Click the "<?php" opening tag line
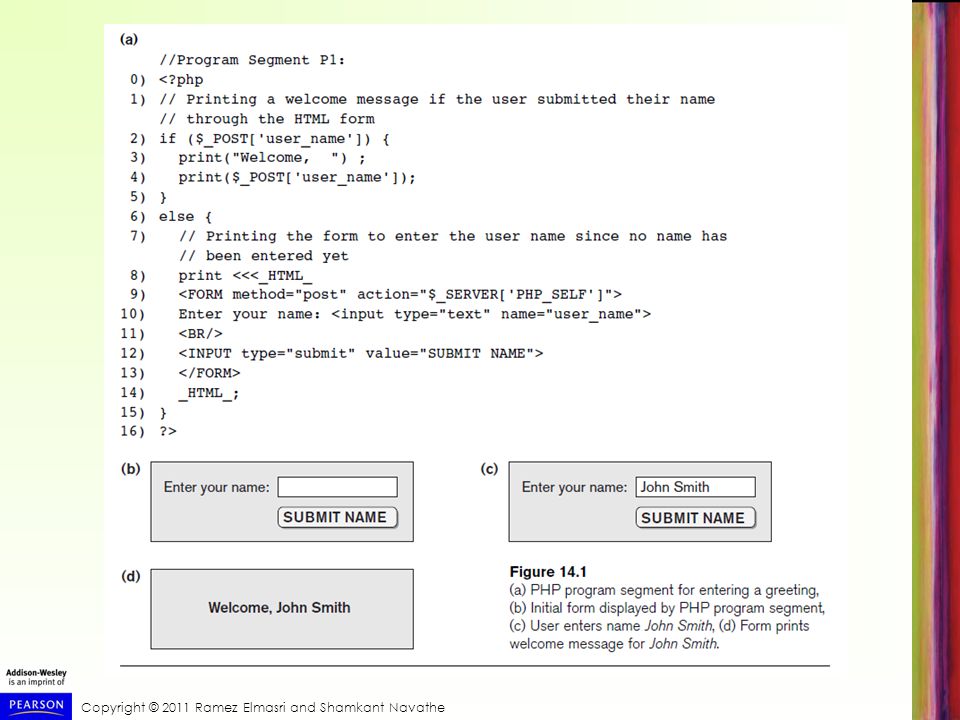The width and height of the screenshot is (960, 720). click(x=181, y=80)
